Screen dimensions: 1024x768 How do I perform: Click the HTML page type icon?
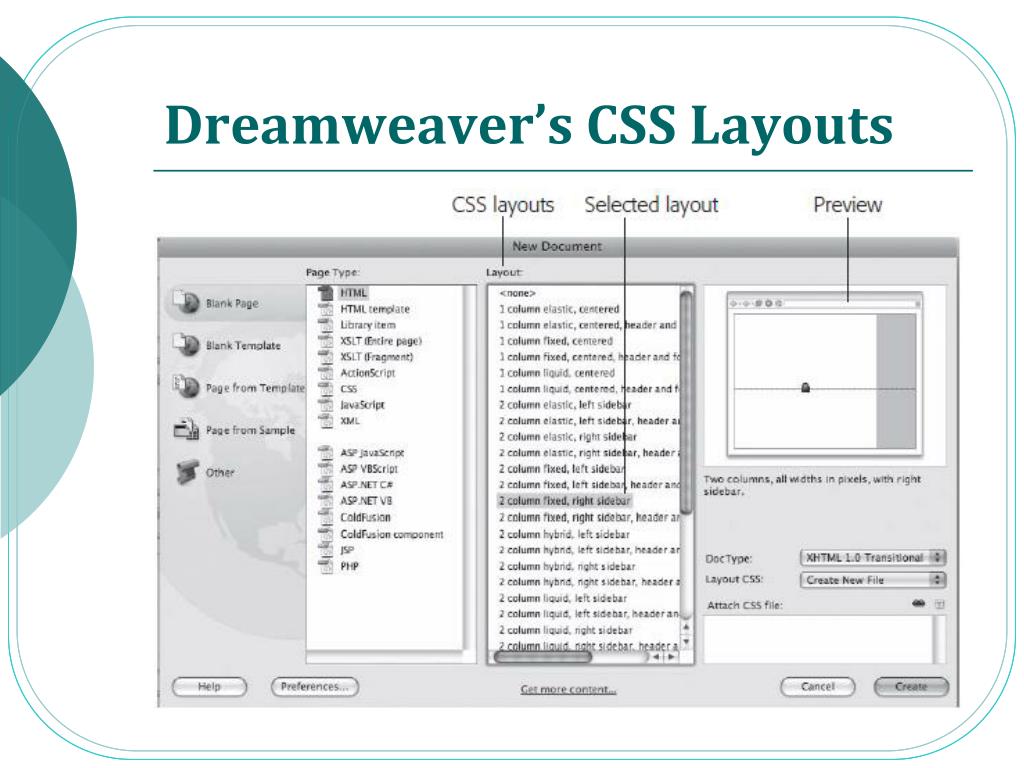click(x=325, y=293)
